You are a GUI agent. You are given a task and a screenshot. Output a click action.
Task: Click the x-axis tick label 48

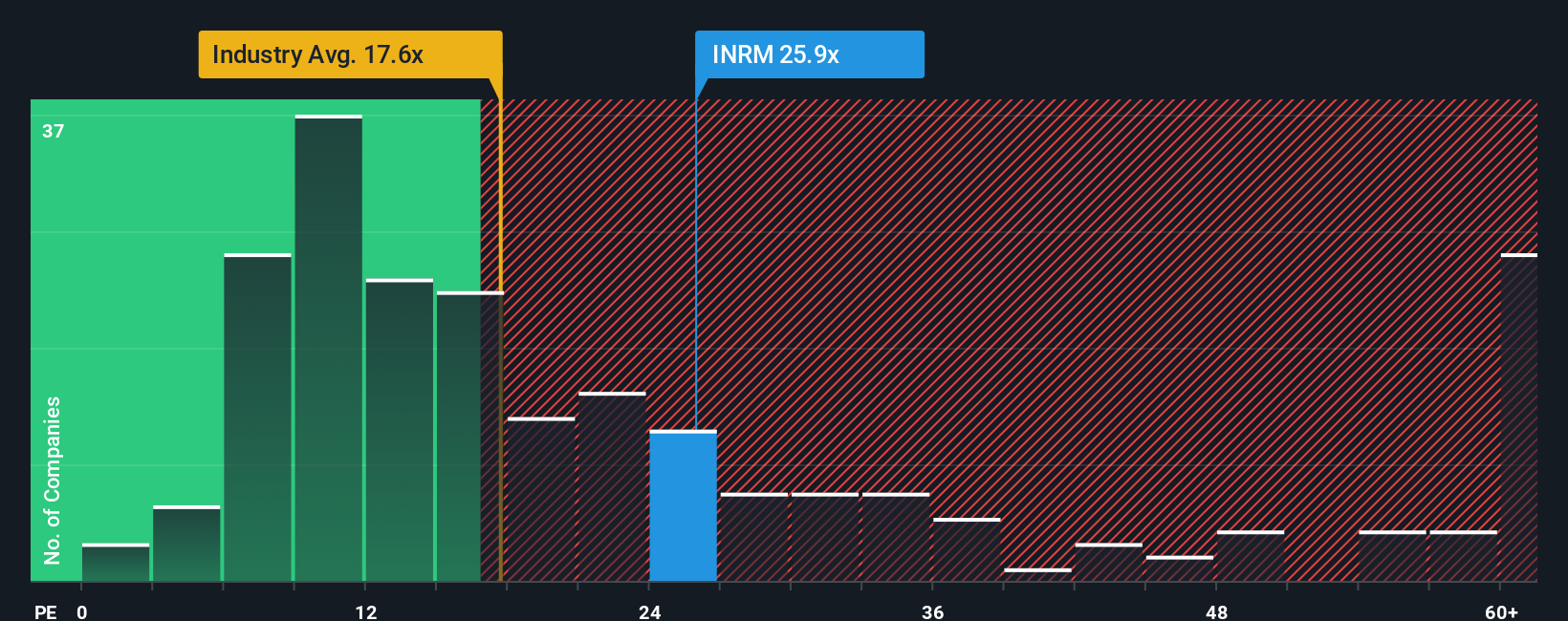(1216, 611)
